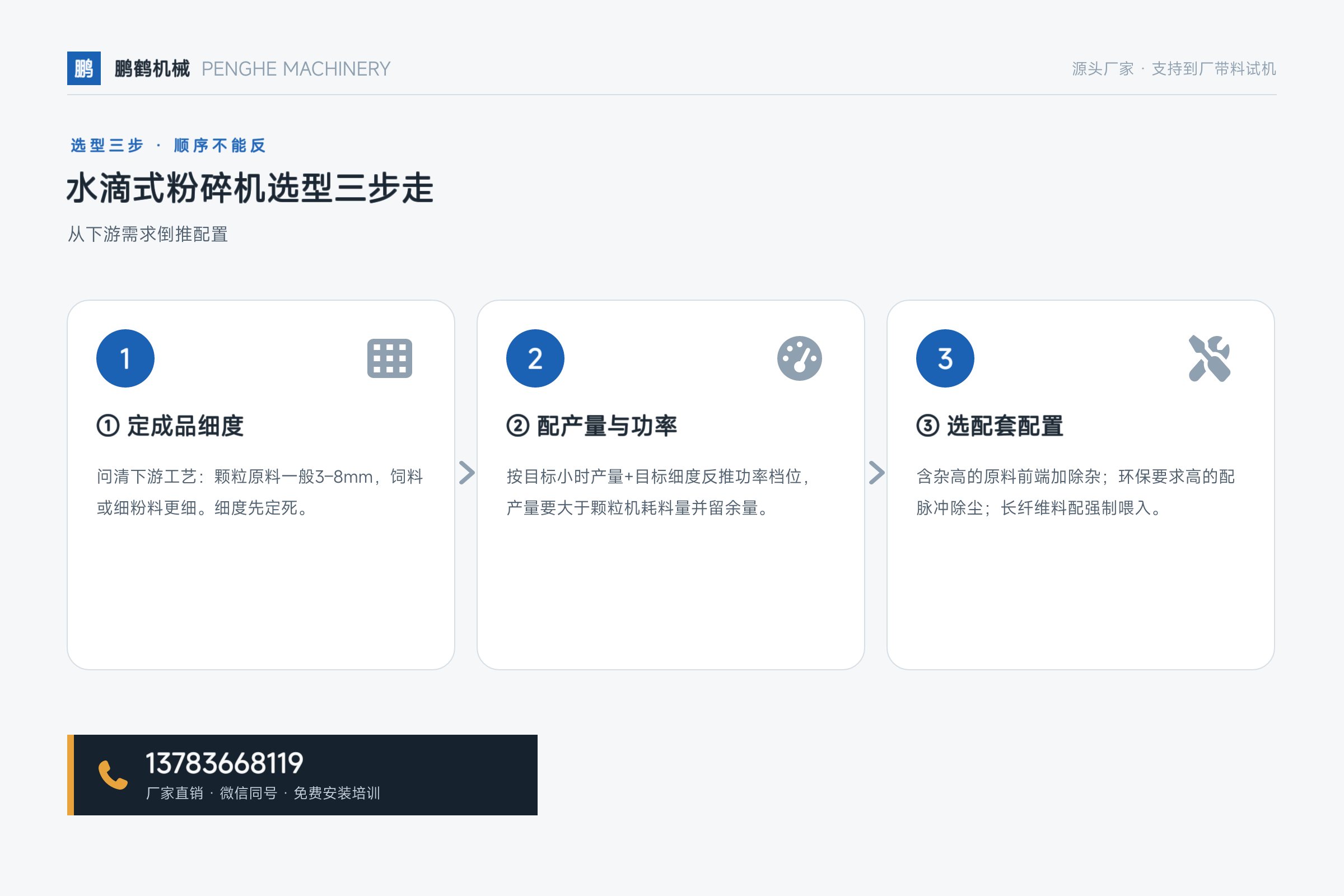Click the blue circle numbered 2
Image resolution: width=1344 pixels, height=896 pixels.
[535, 358]
